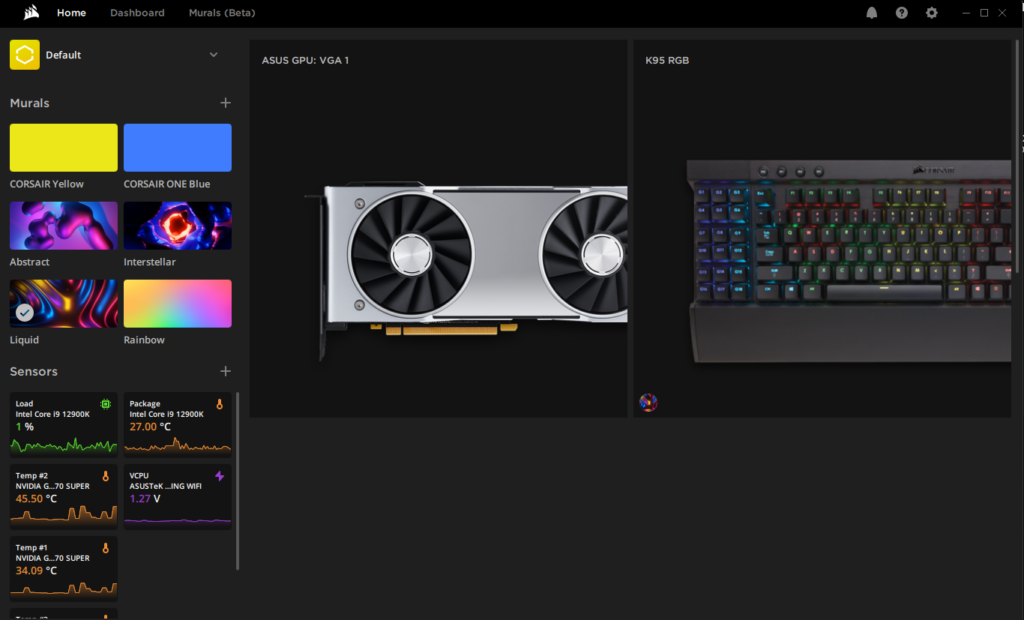Screen dimensions: 1024x620
Task: Select the Rainbow gradient mural
Action: (178, 304)
